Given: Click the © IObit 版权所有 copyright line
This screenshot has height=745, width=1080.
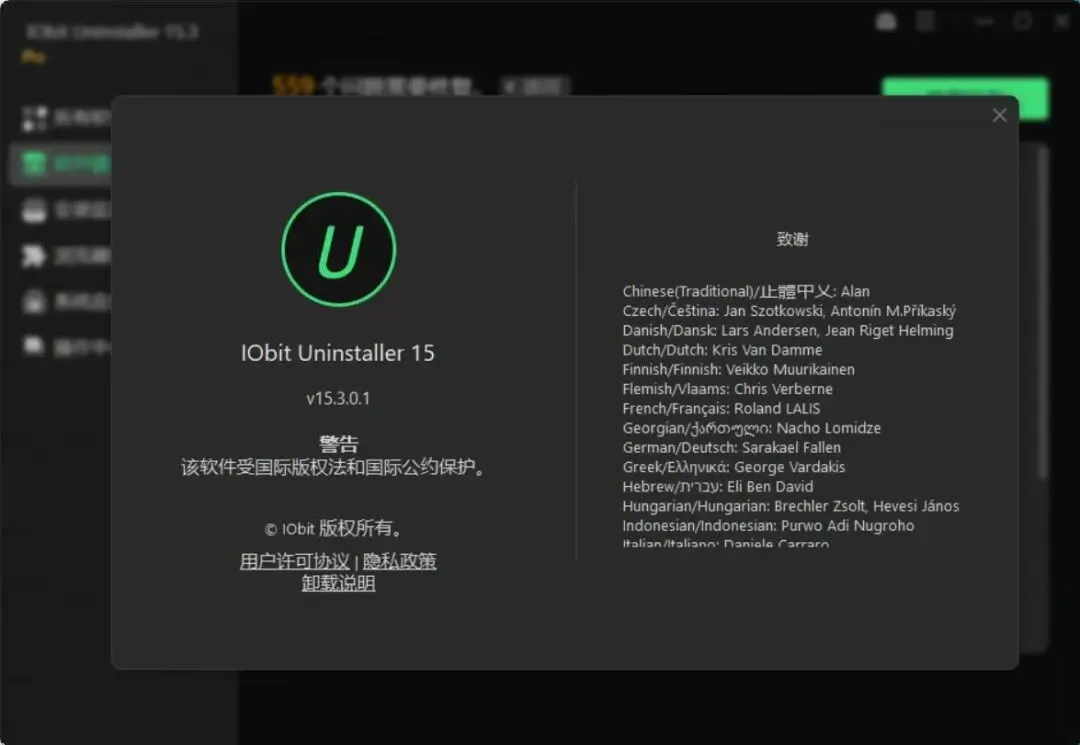Looking at the screenshot, I should coord(333,528).
